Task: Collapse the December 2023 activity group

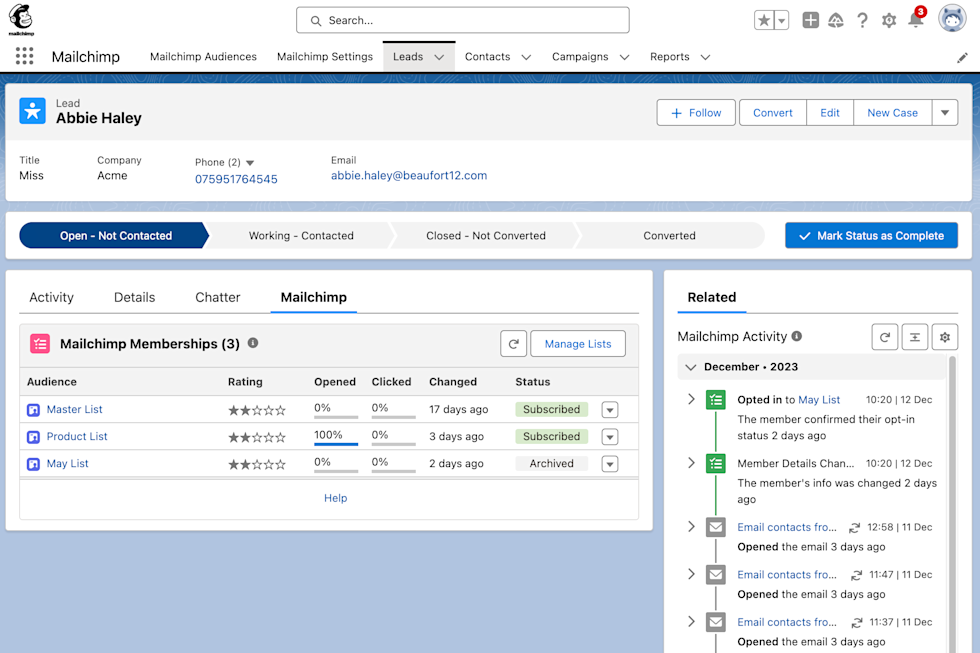Action: (690, 367)
